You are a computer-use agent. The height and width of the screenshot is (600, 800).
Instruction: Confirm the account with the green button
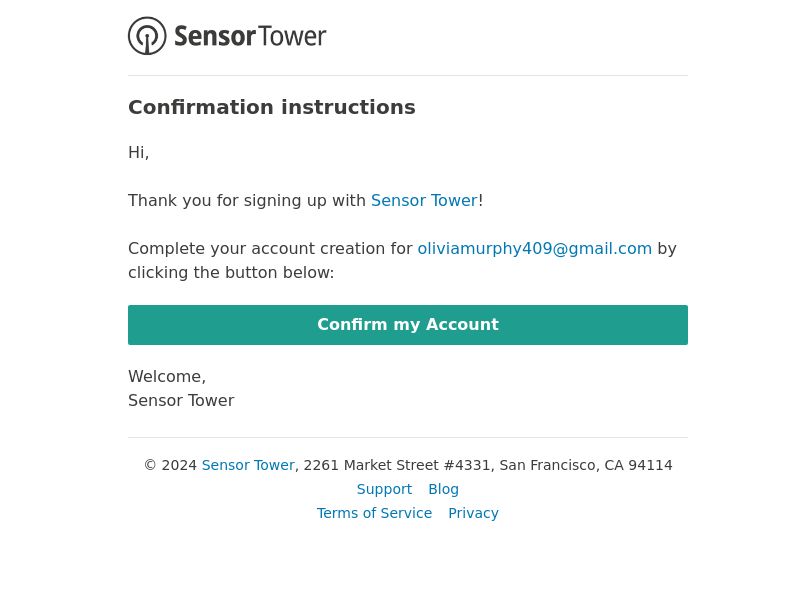pos(408,325)
